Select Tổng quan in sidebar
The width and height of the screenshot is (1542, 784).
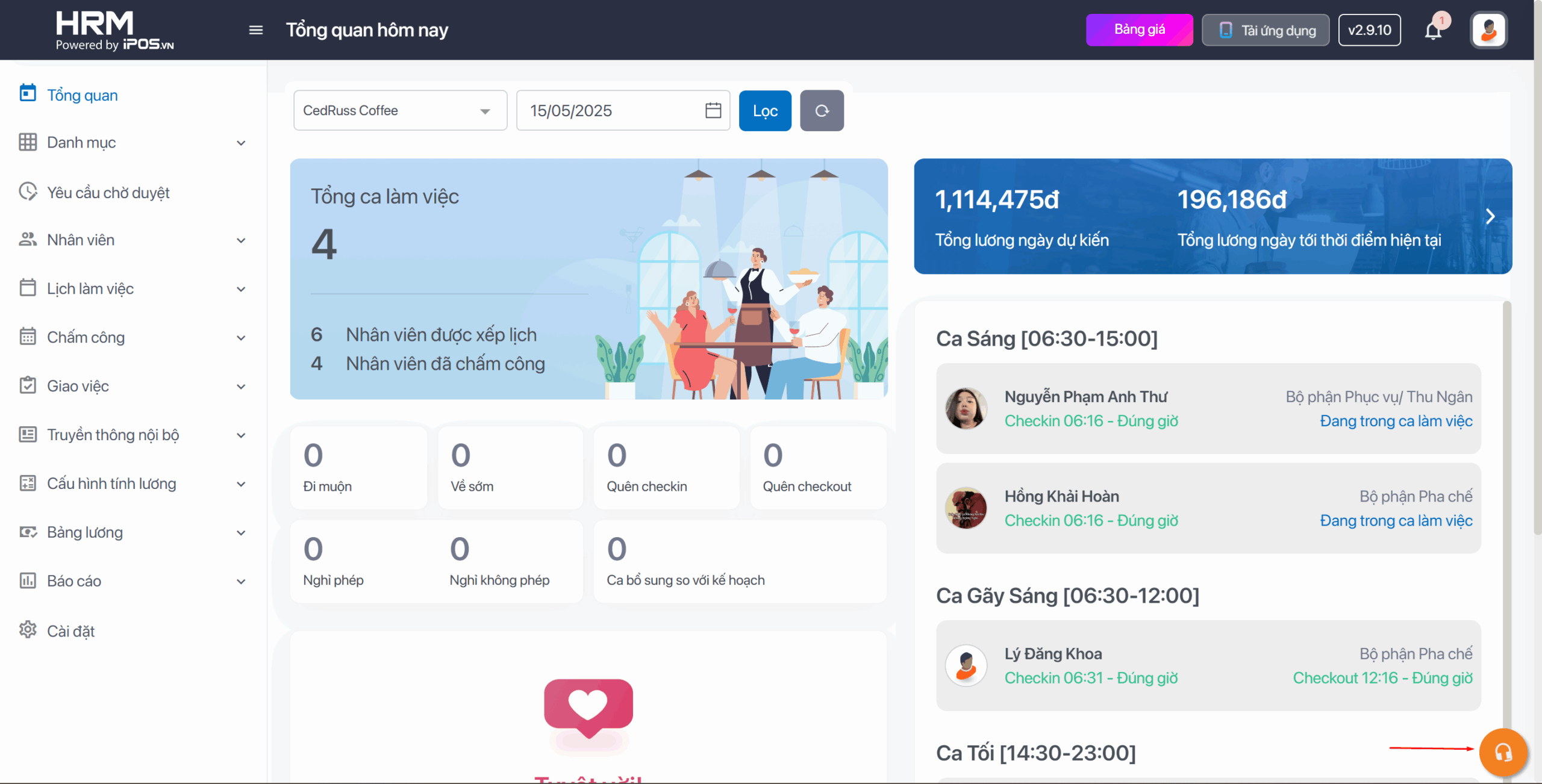[83, 95]
